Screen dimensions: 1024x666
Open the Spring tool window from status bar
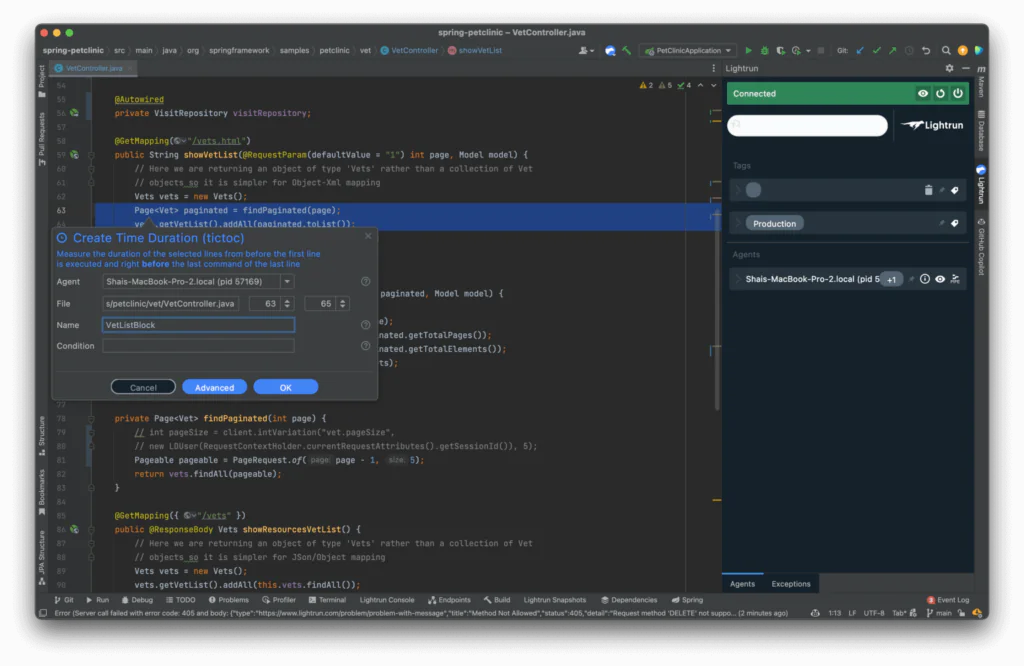click(688, 599)
